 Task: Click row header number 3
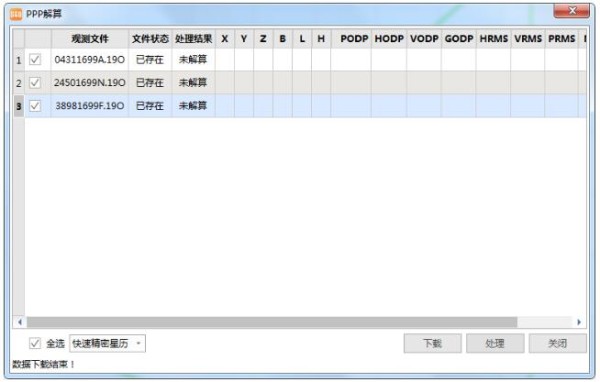click(x=19, y=106)
